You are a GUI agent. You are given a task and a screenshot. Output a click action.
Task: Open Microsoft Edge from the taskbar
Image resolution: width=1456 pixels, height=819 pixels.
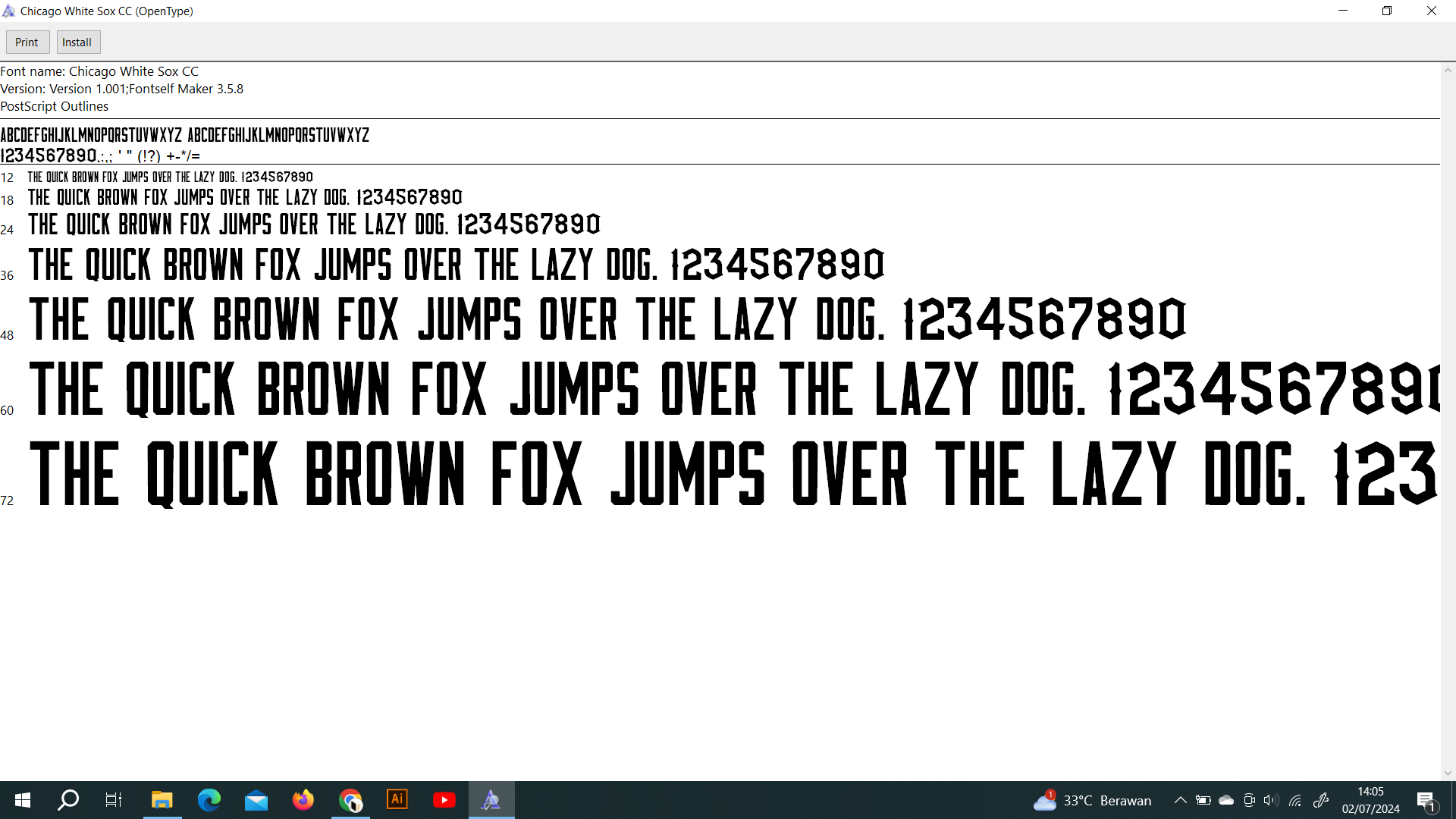(209, 800)
